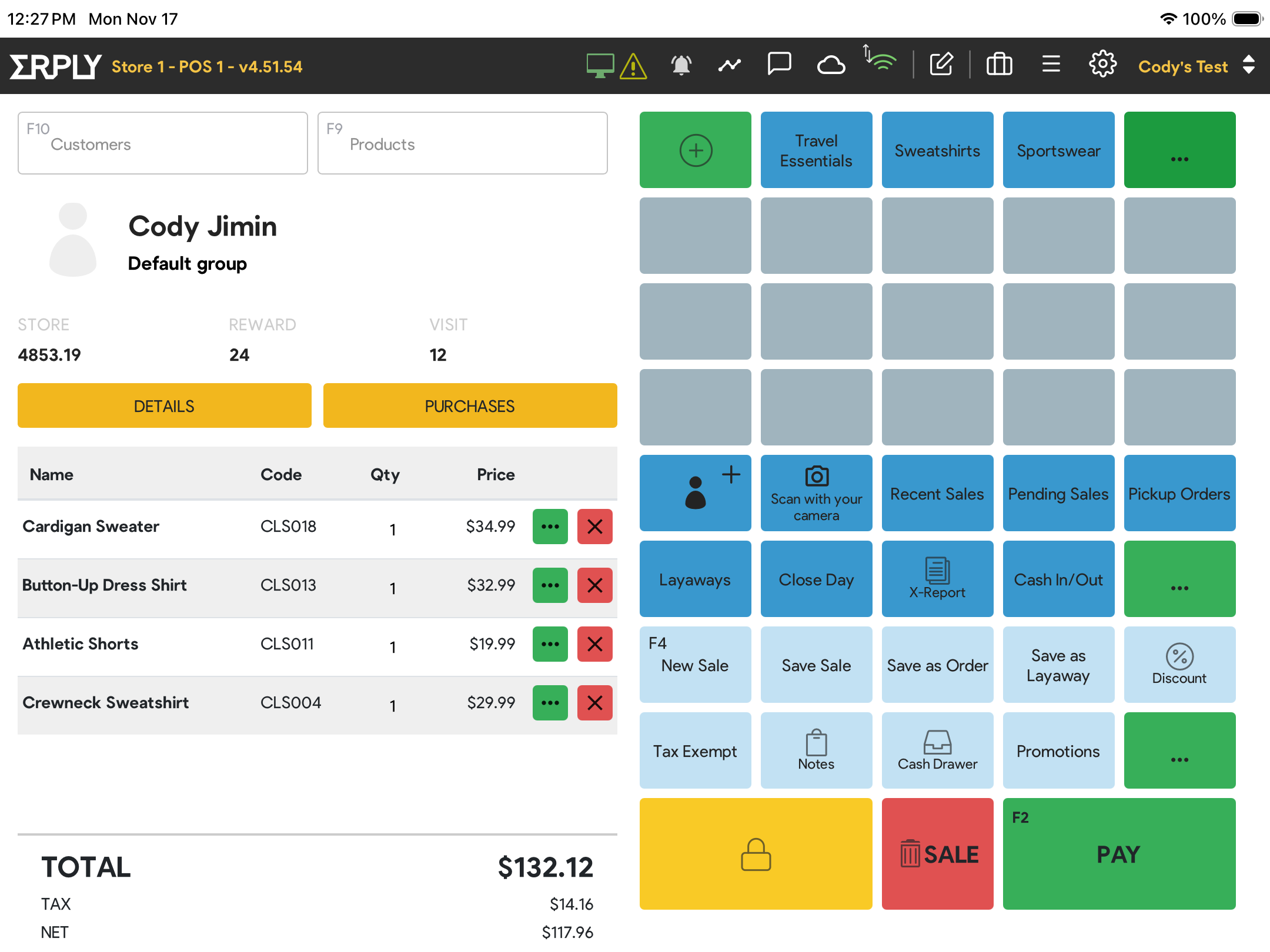
Task: Click the PURCHASES button
Action: pos(470,406)
